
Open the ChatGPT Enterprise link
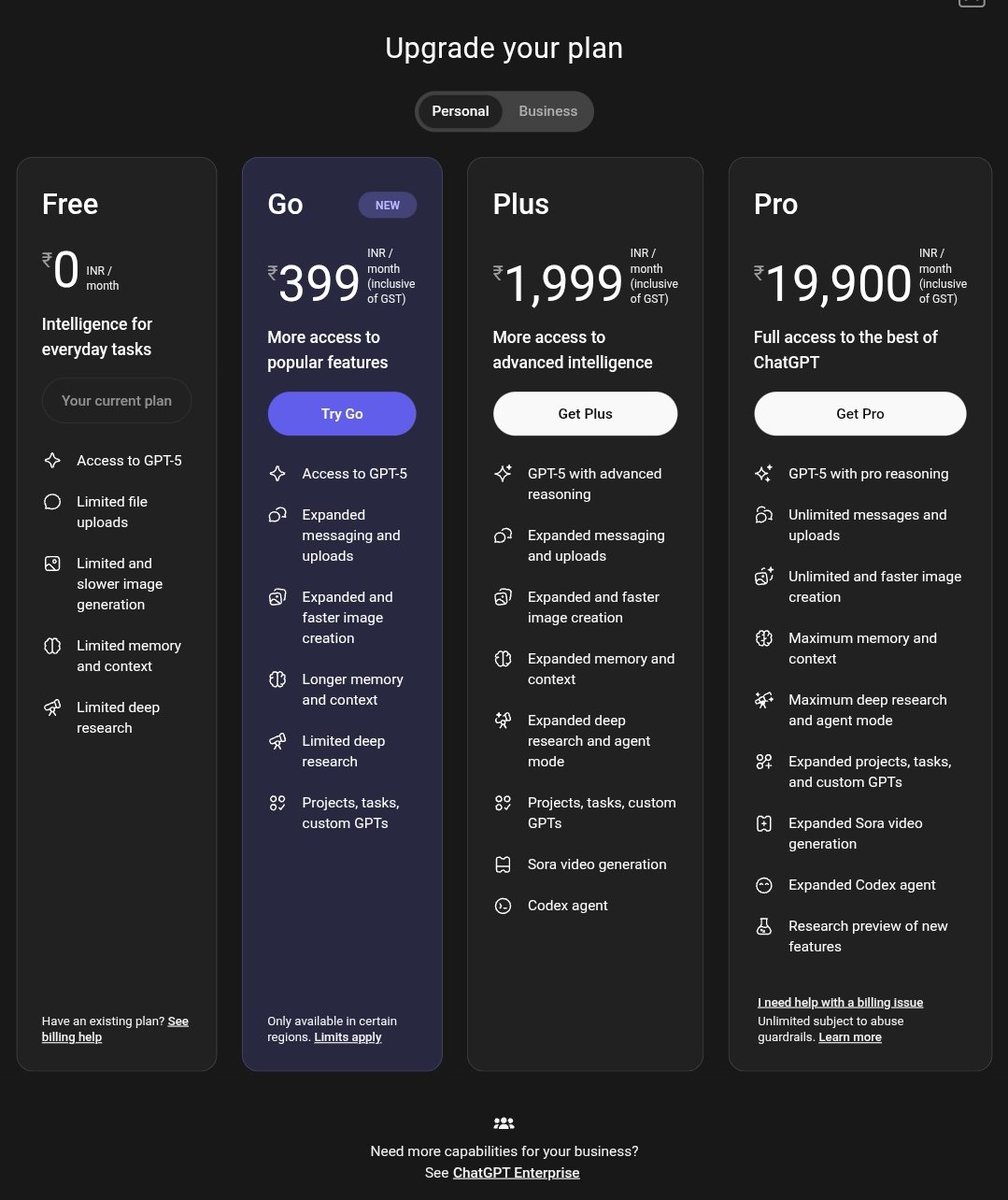[x=516, y=1172]
